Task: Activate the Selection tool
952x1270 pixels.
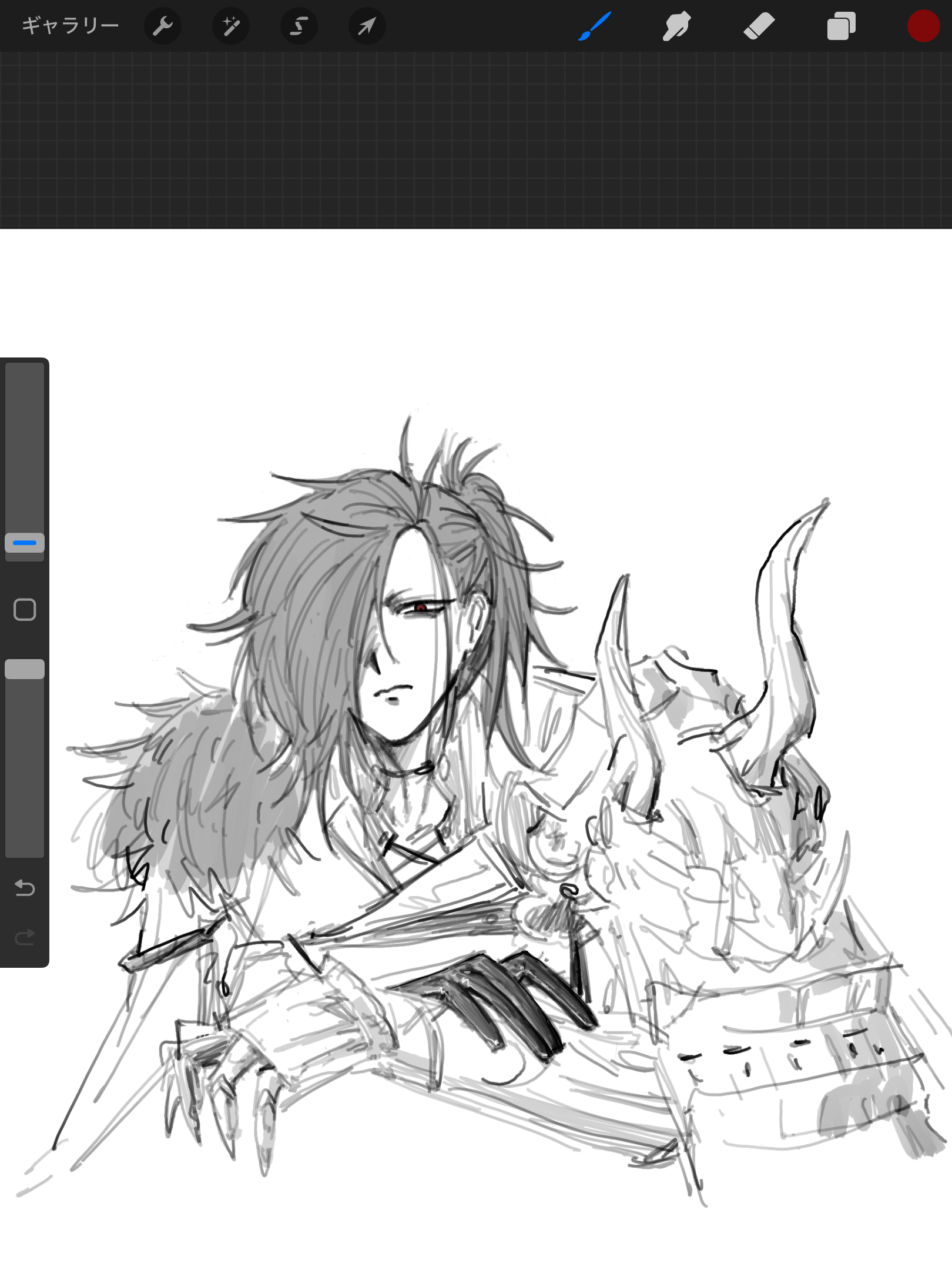Action: pos(299,26)
